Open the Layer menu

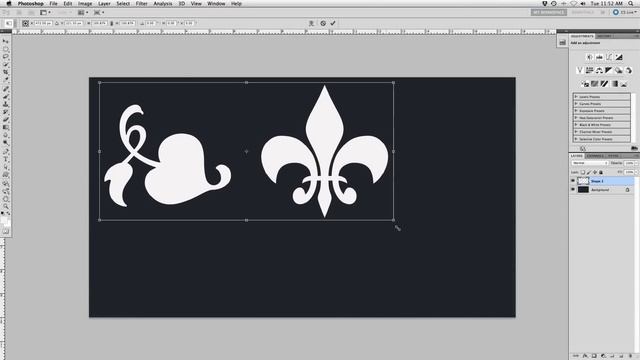(104, 4)
